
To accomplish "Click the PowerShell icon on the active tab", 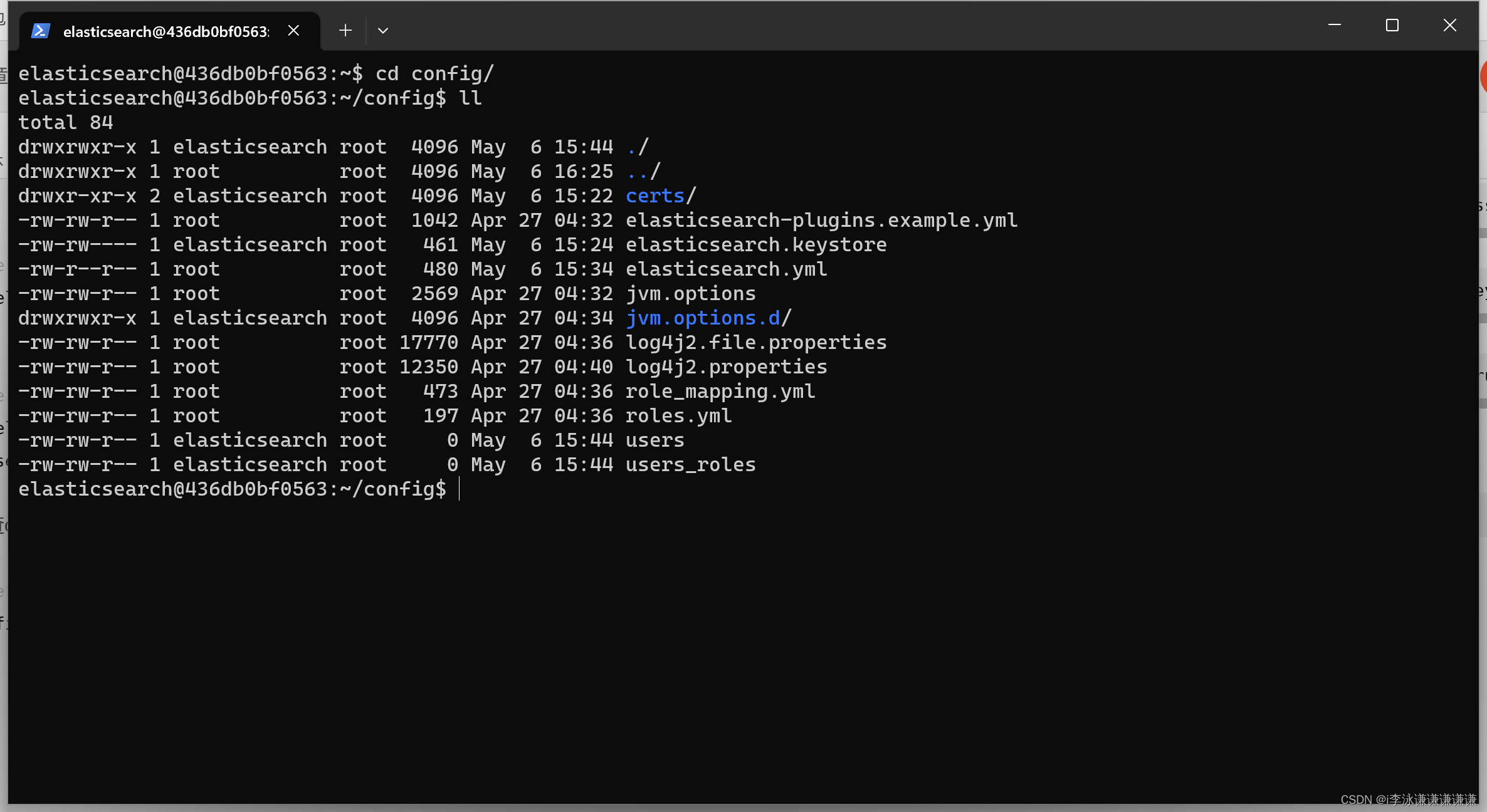I will click(40, 29).
